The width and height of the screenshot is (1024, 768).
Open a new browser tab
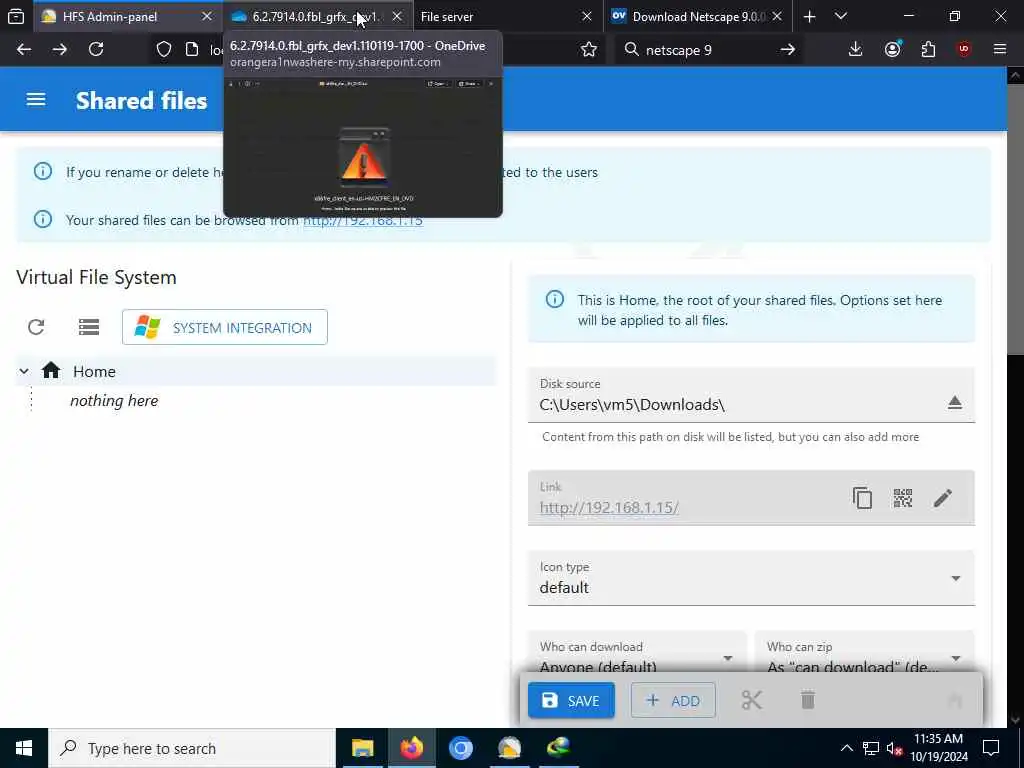tap(809, 16)
